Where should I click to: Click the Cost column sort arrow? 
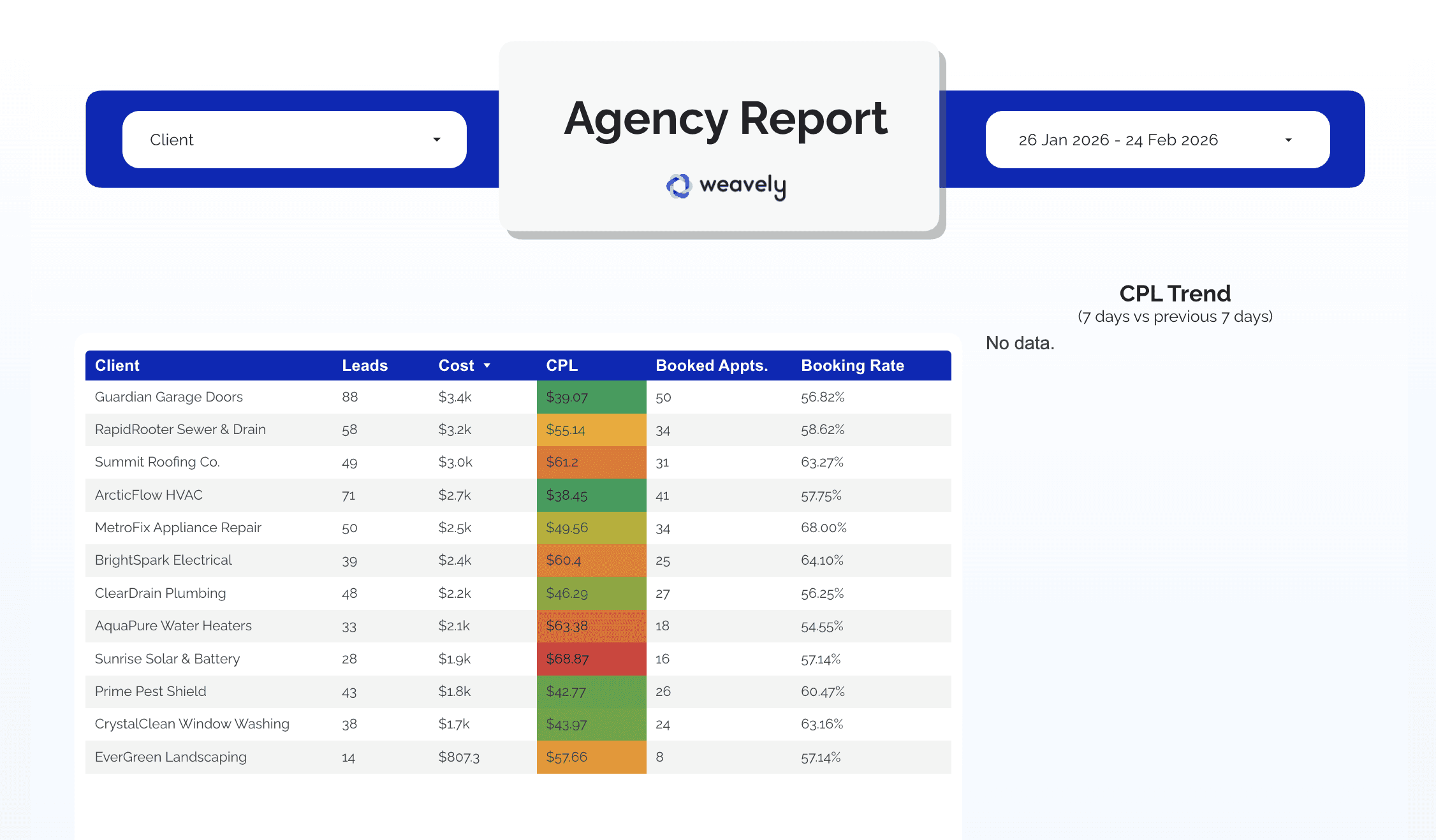(x=487, y=366)
